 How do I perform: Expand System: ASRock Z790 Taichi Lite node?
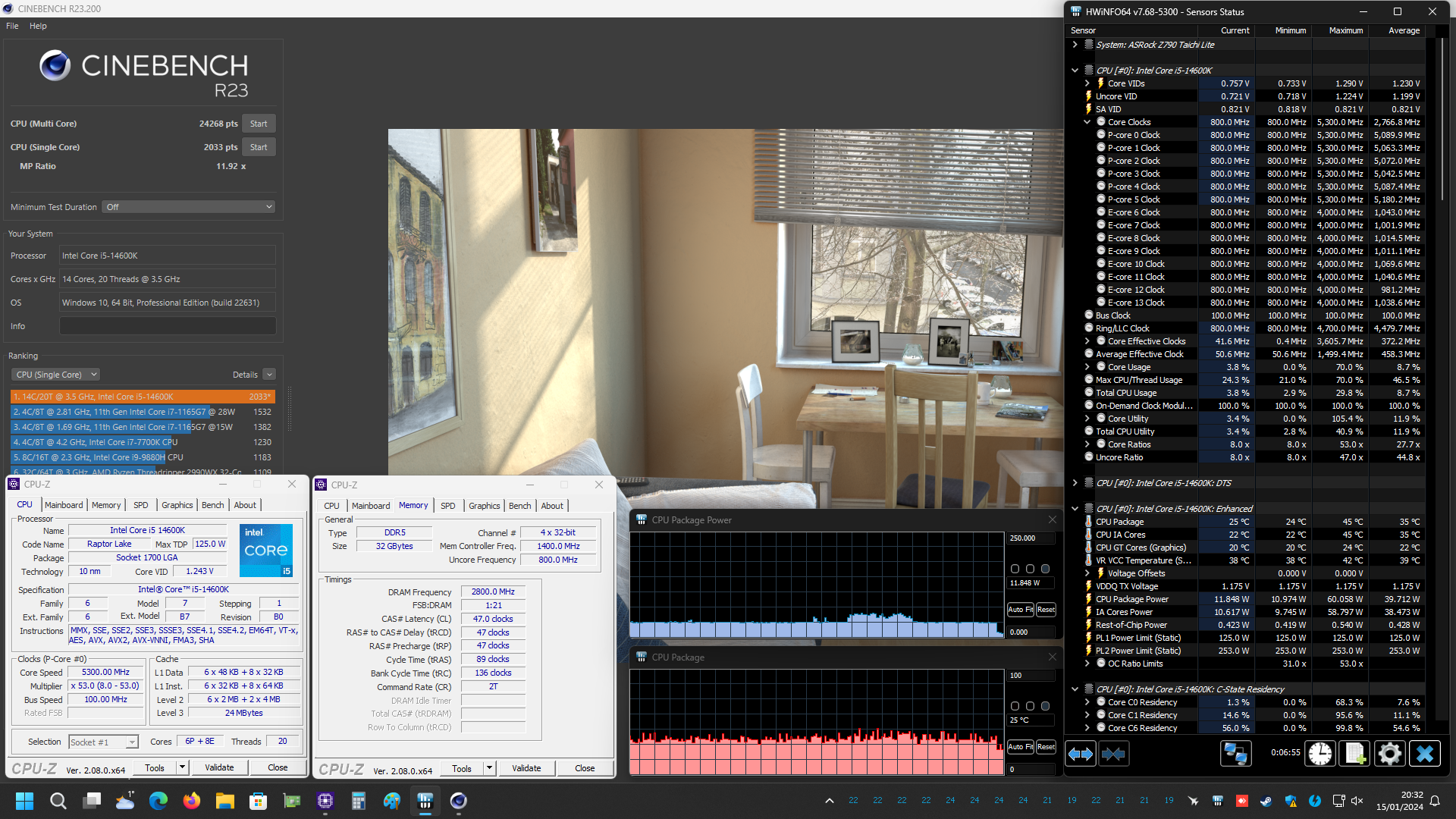coord(1075,45)
